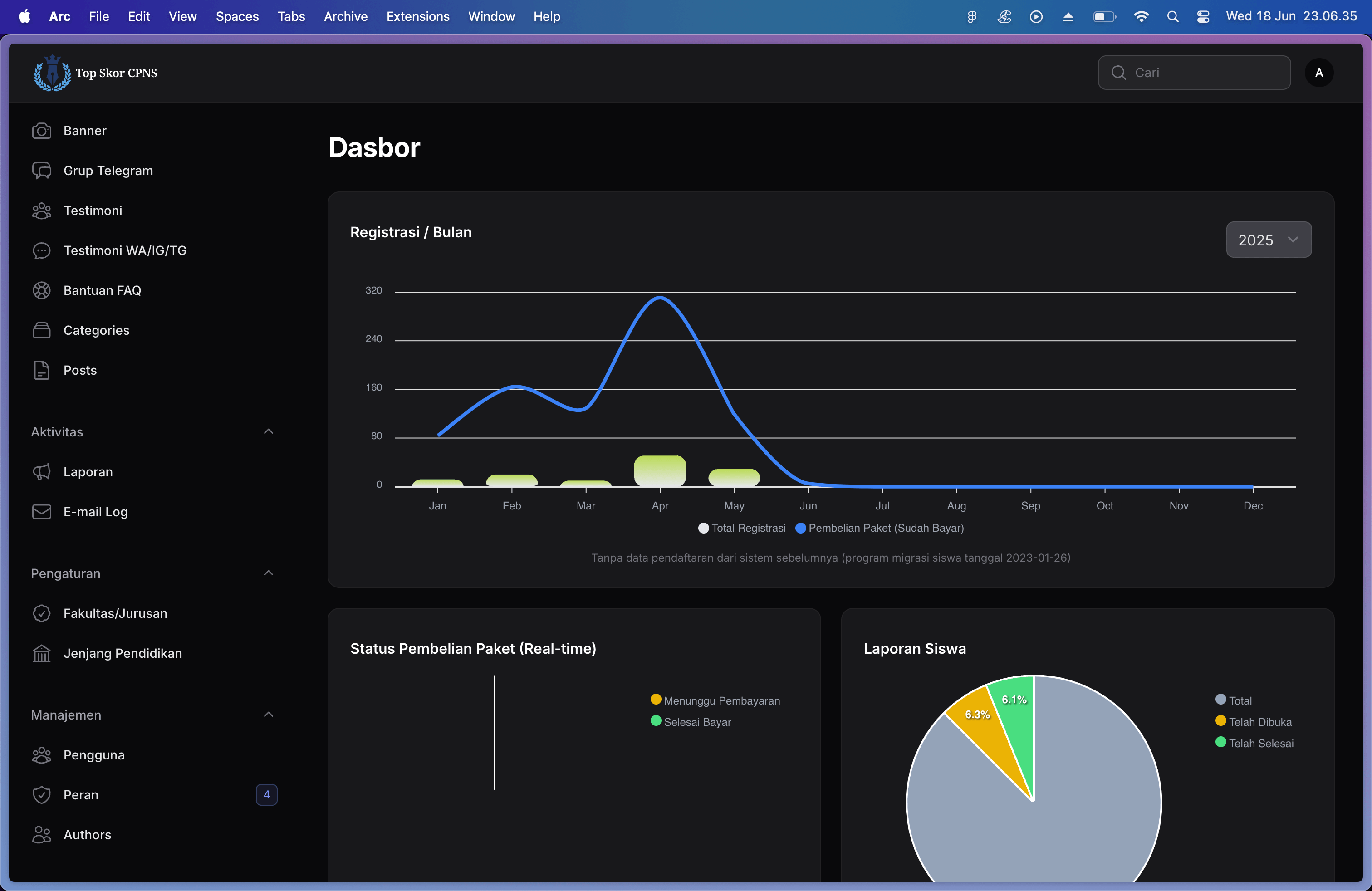Click the E-mail Log envelope icon

pyautogui.click(x=41, y=512)
